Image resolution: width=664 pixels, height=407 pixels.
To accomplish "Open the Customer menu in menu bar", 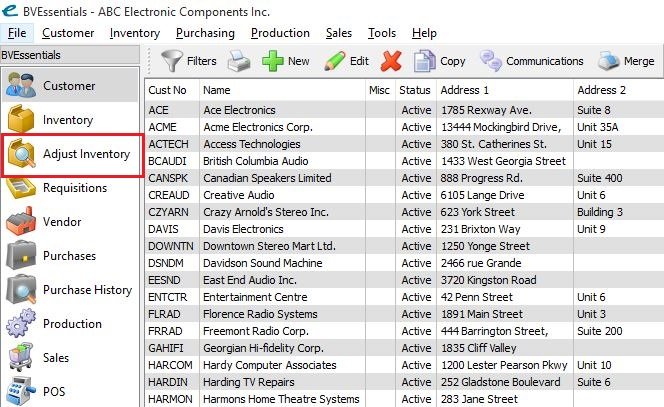I will point(68,33).
